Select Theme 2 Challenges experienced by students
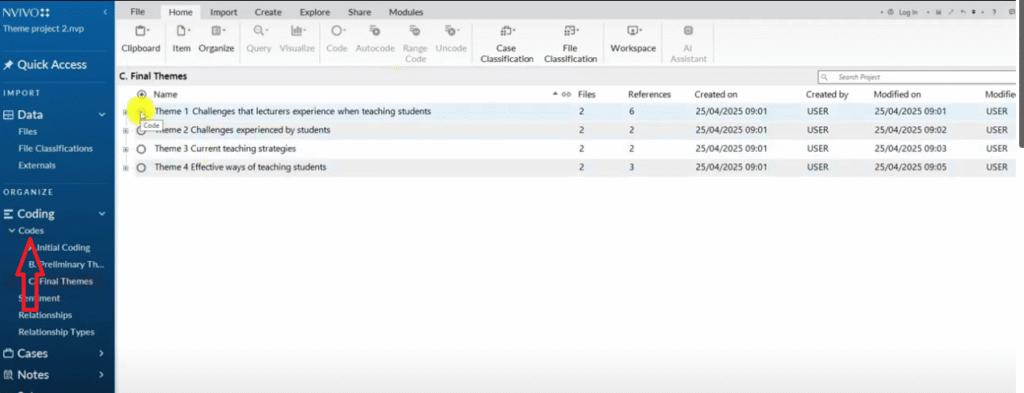The width and height of the screenshot is (1024, 393). (x=242, y=131)
